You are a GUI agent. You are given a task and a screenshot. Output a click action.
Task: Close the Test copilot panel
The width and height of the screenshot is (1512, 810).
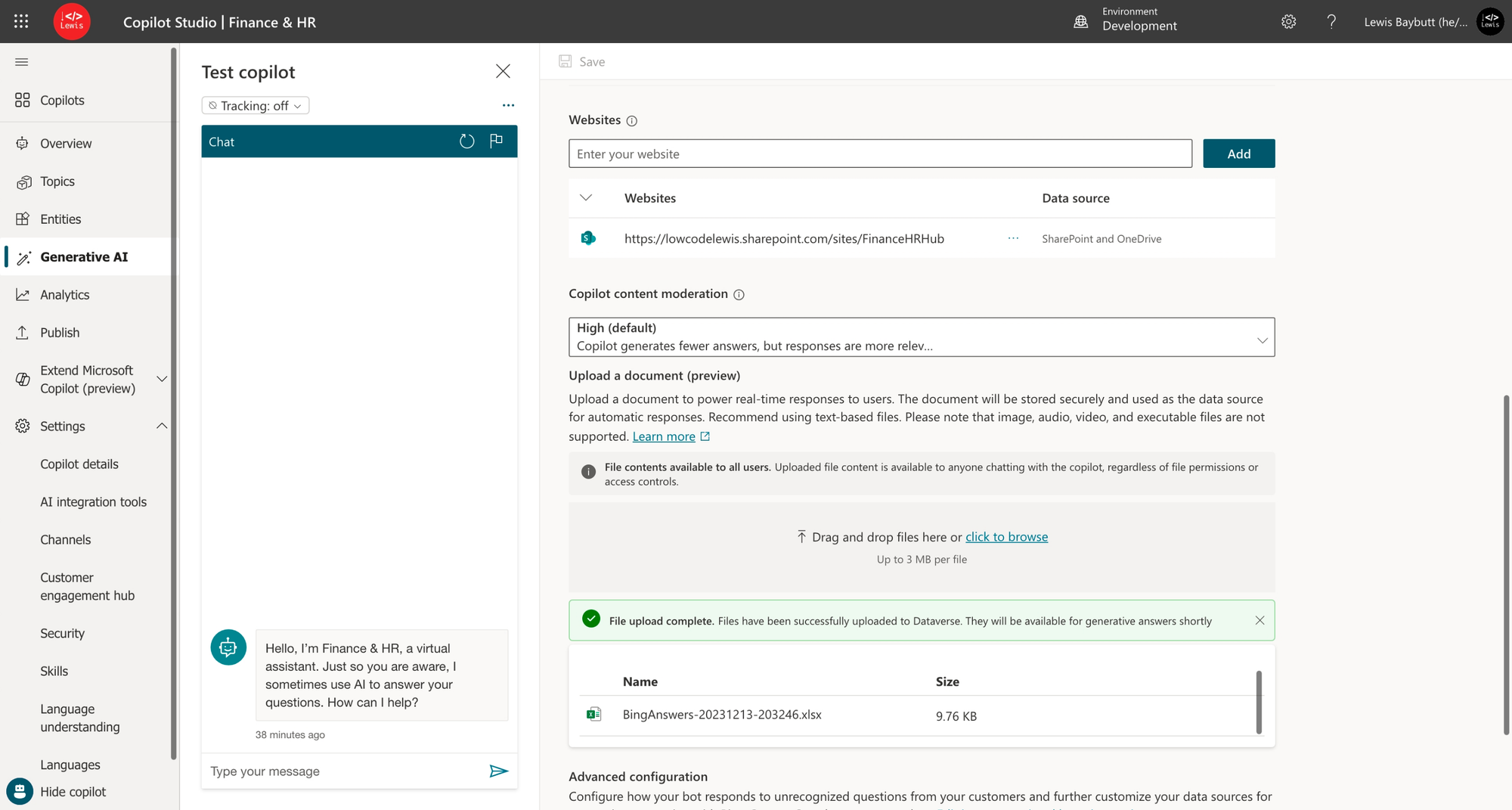(x=503, y=71)
